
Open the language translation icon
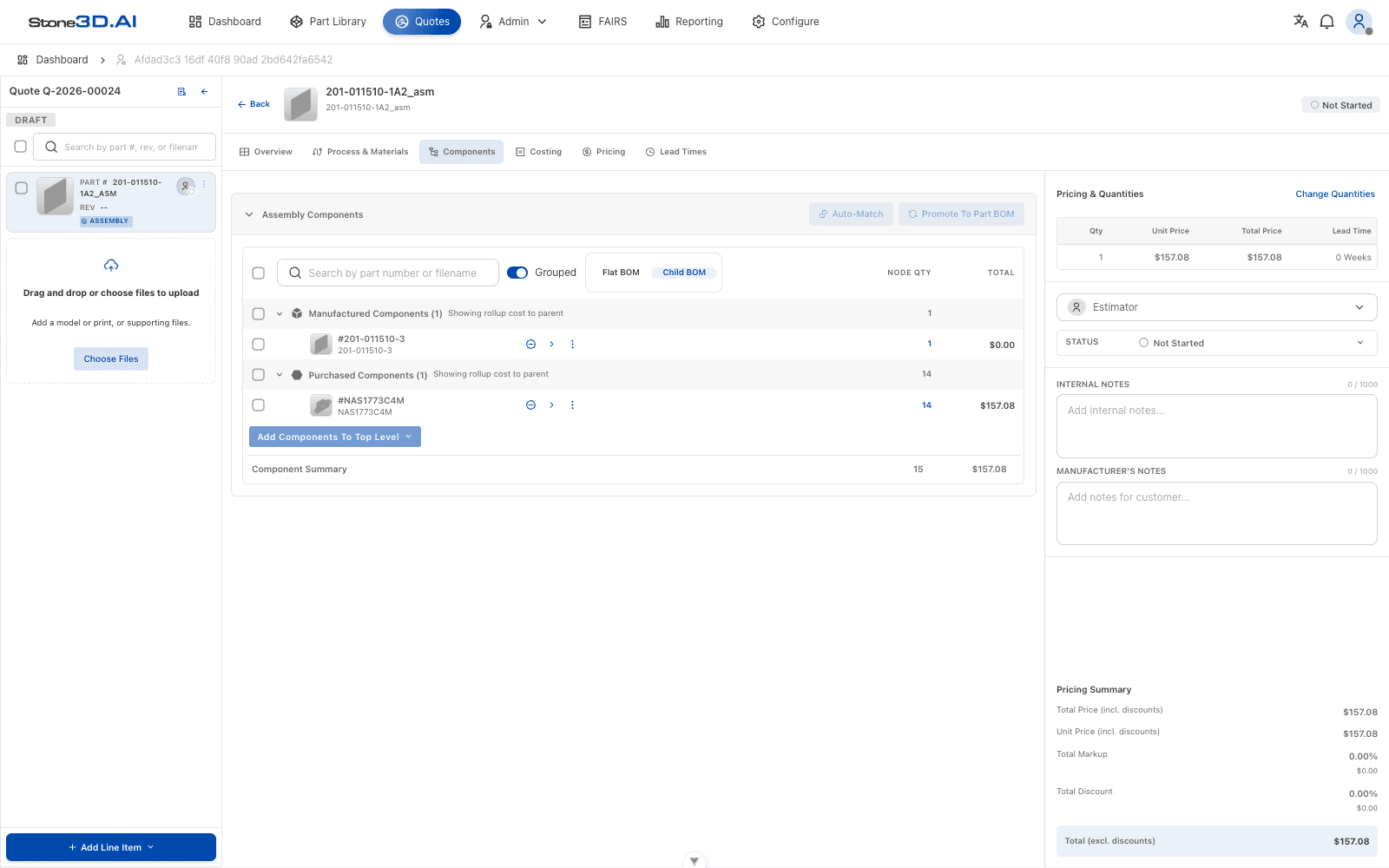coord(1300,22)
